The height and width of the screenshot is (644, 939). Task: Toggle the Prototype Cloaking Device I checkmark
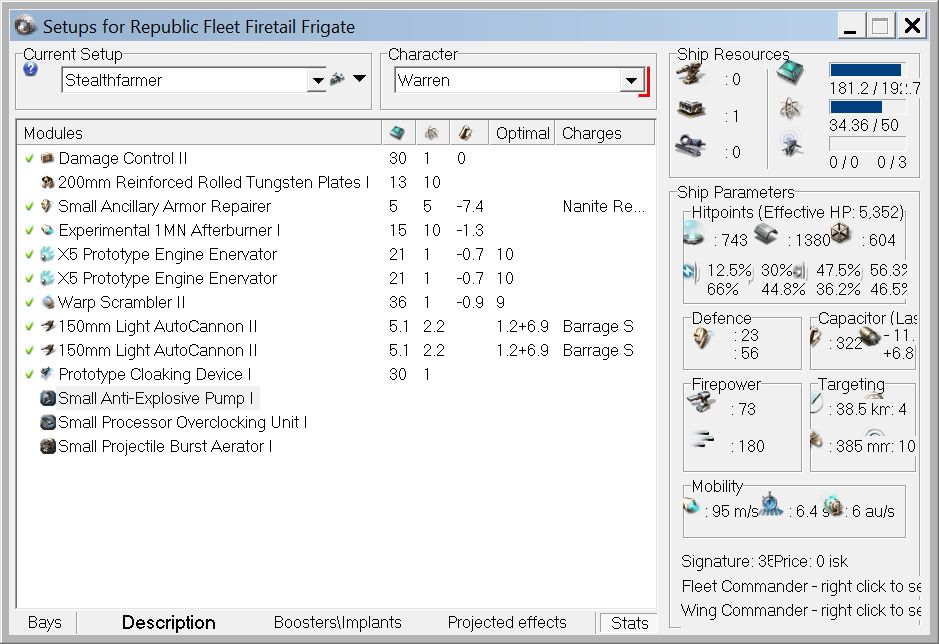coord(29,374)
